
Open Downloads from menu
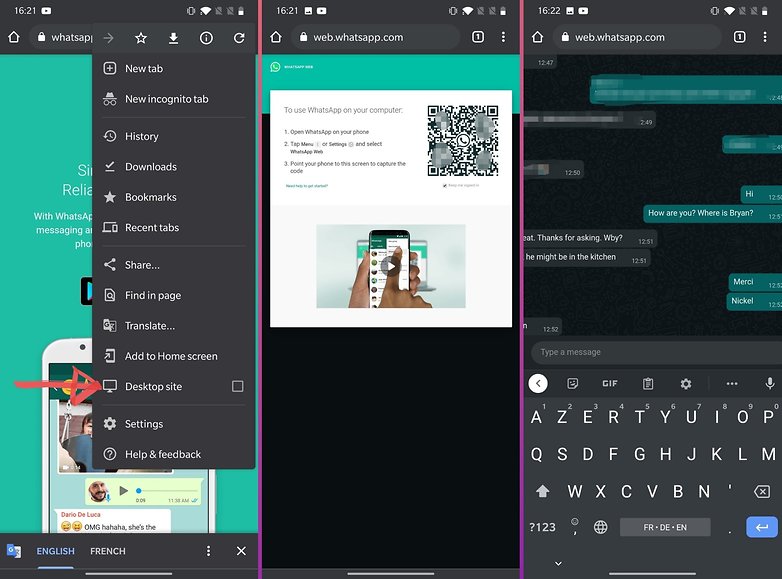(174, 167)
